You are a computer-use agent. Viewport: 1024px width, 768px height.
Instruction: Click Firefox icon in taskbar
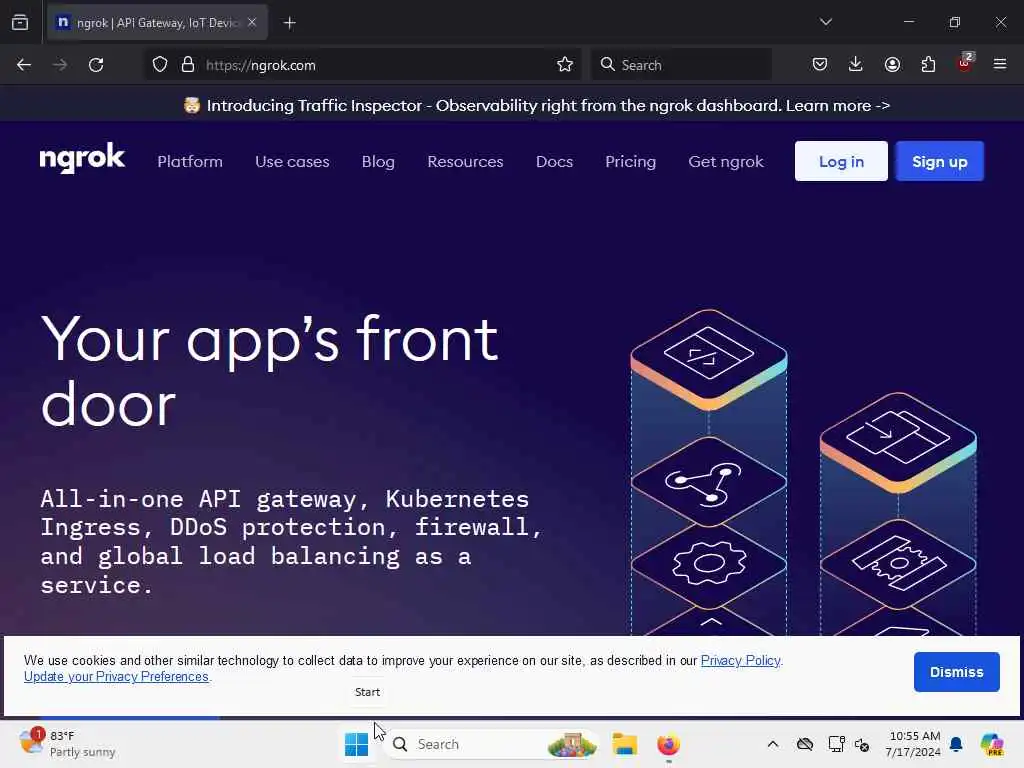point(668,744)
